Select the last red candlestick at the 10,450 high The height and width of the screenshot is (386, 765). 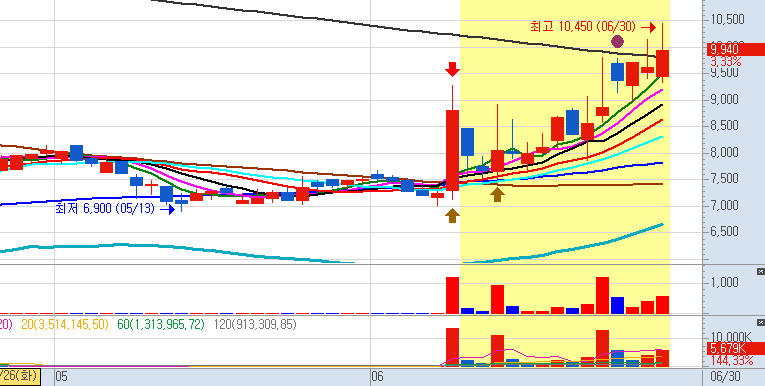[x=662, y=63]
